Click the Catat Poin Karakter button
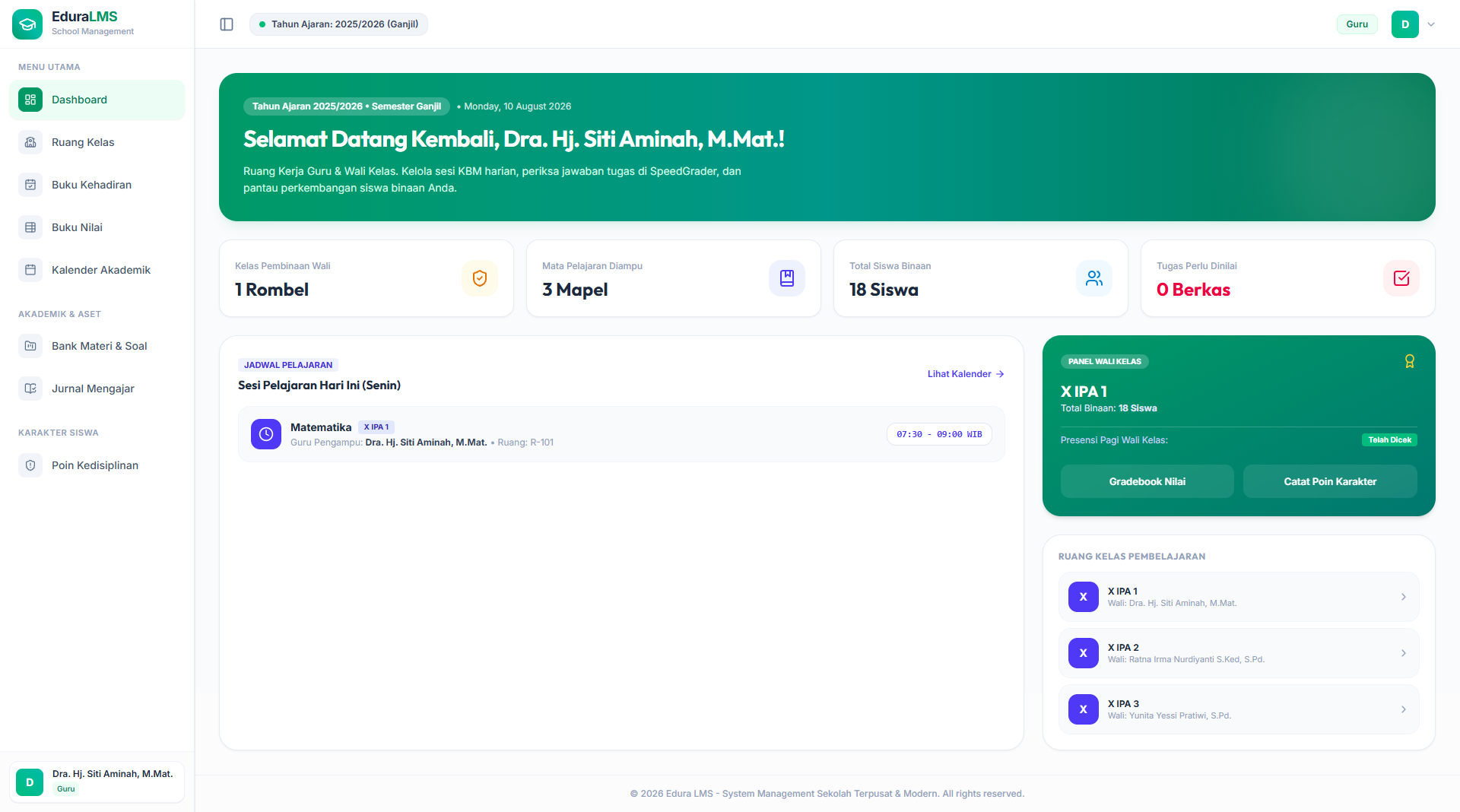This screenshot has height=812, width=1460. [x=1330, y=481]
